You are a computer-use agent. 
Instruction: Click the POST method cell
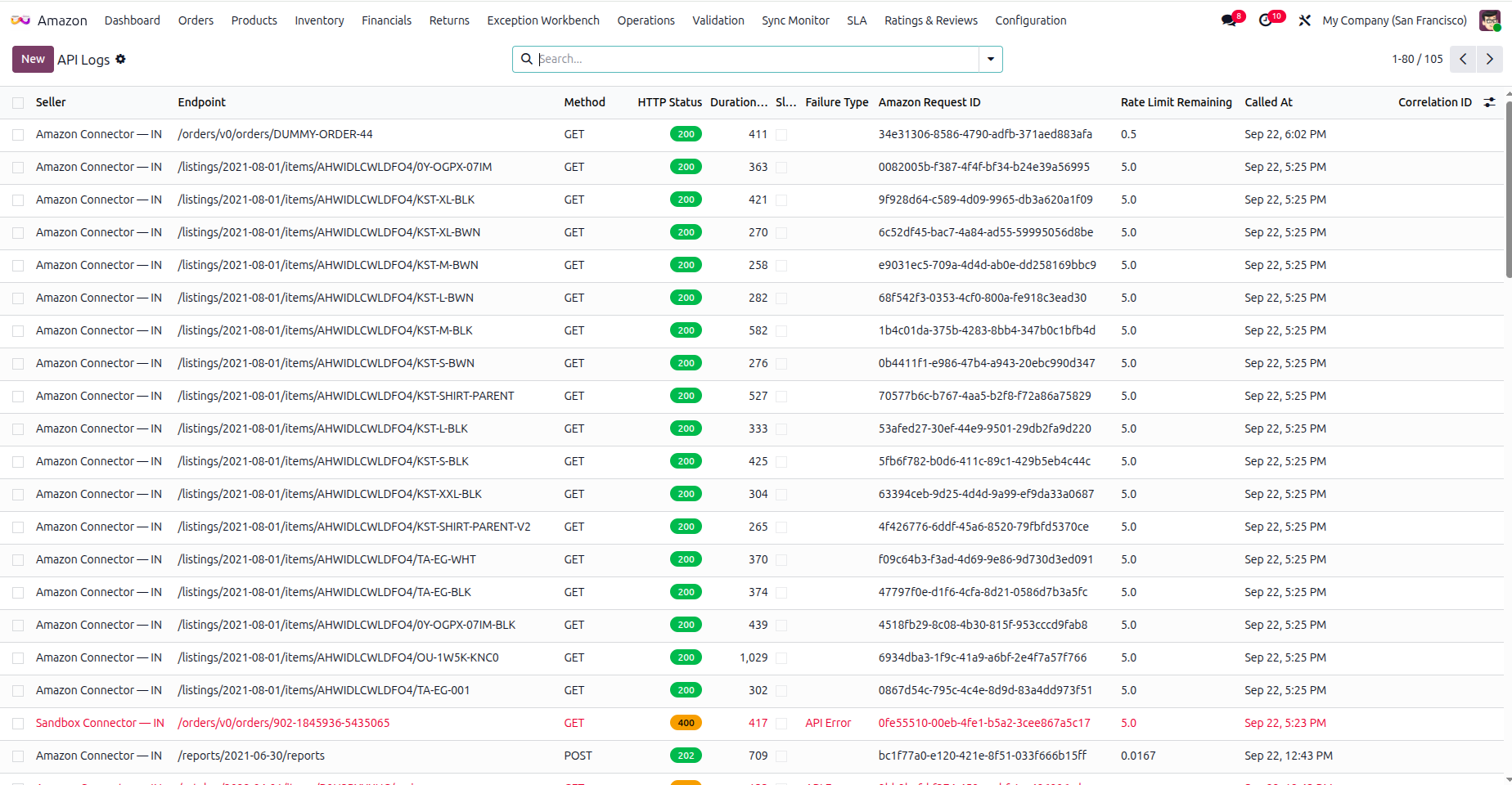pyautogui.click(x=578, y=756)
